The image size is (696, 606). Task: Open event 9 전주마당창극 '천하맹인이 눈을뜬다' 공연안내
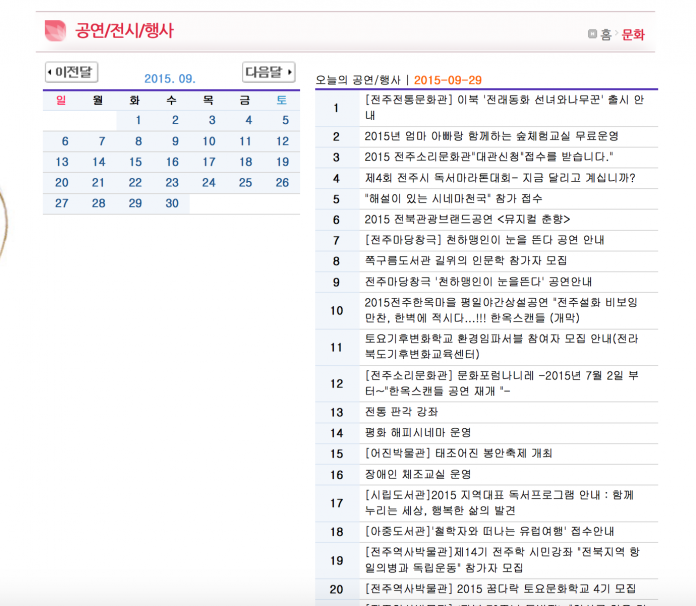478,282
